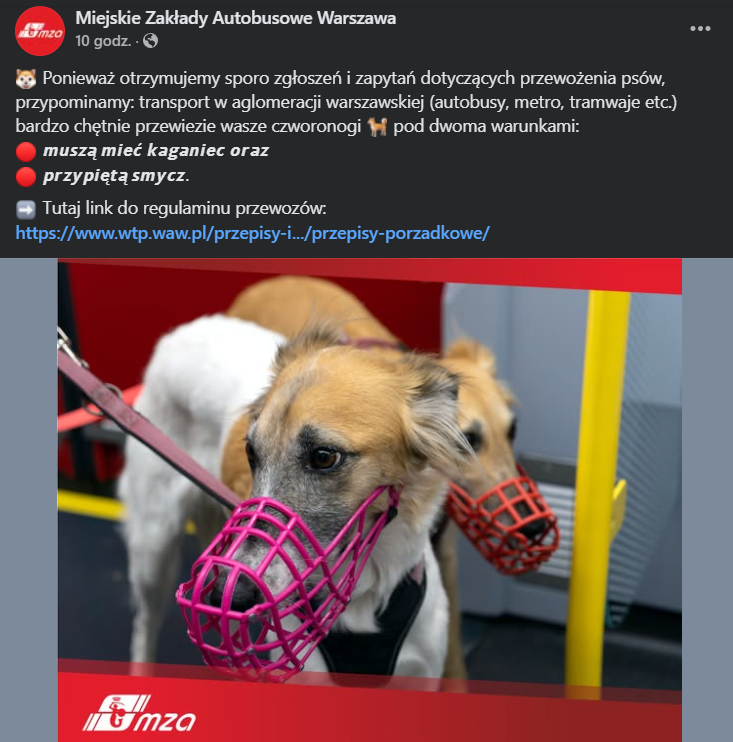
Task: Click the red circle before 'muszą mieć kaganiec'
Action: pyautogui.click(x=26, y=152)
